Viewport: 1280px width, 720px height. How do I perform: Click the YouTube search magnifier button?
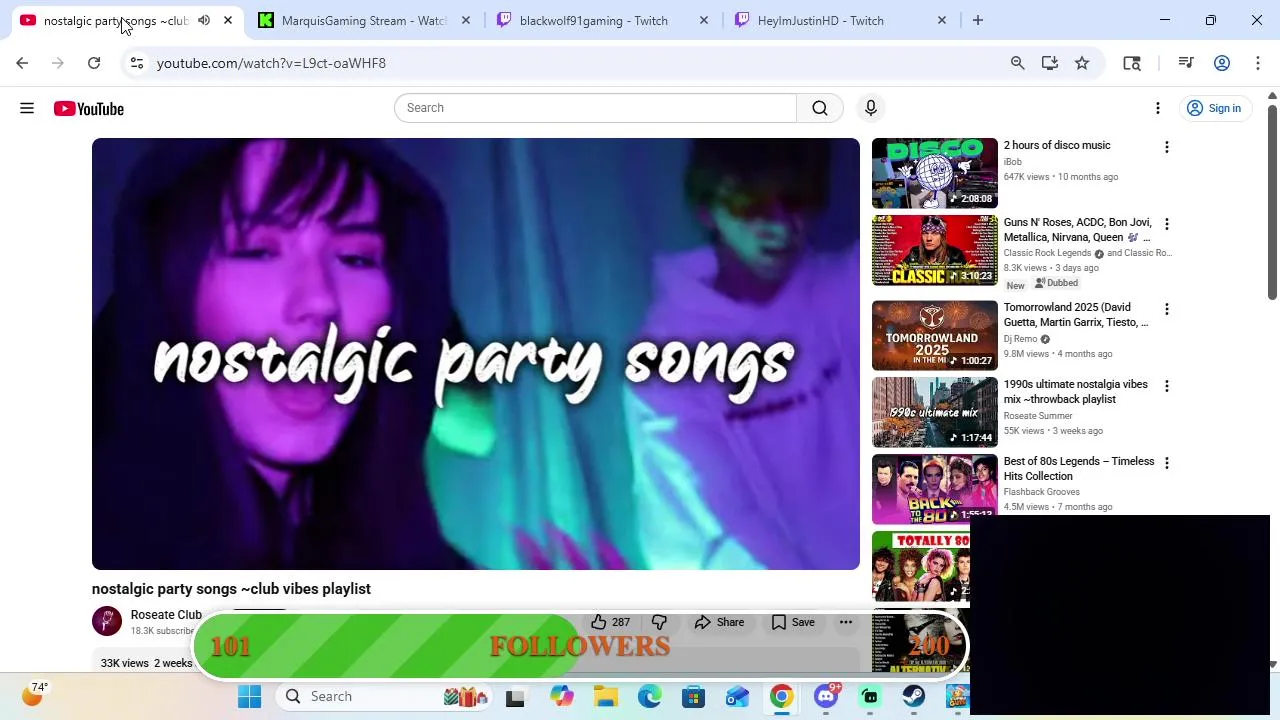pyautogui.click(x=820, y=108)
